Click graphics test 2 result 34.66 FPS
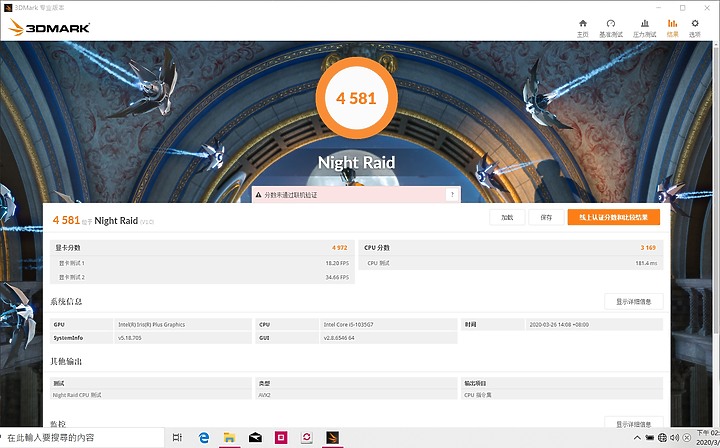 tap(337, 277)
